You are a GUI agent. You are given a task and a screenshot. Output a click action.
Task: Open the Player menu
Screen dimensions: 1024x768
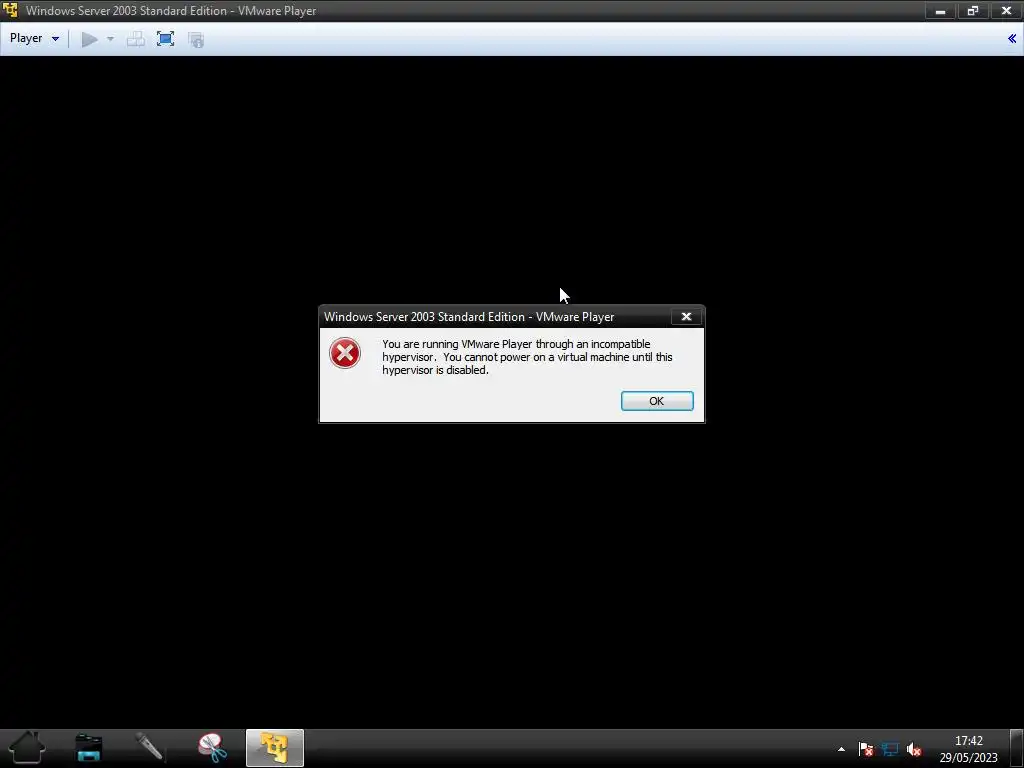(34, 39)
